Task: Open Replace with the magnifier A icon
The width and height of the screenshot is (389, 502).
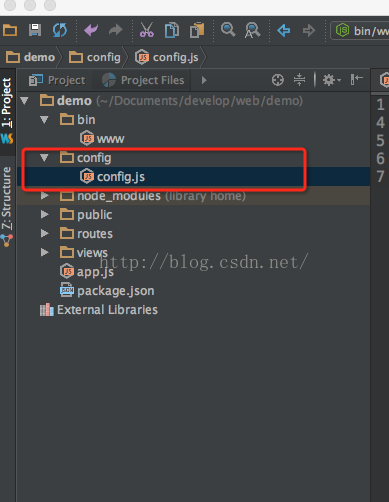Action: pyautogui.click(x=253, y=30)
